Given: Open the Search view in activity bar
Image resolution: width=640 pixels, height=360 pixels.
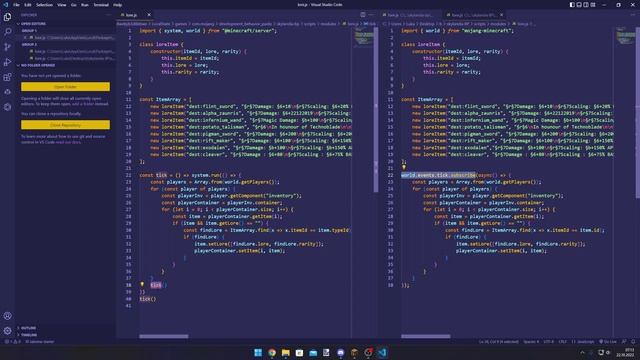Looking at the screenshot, I should point(7,32).
